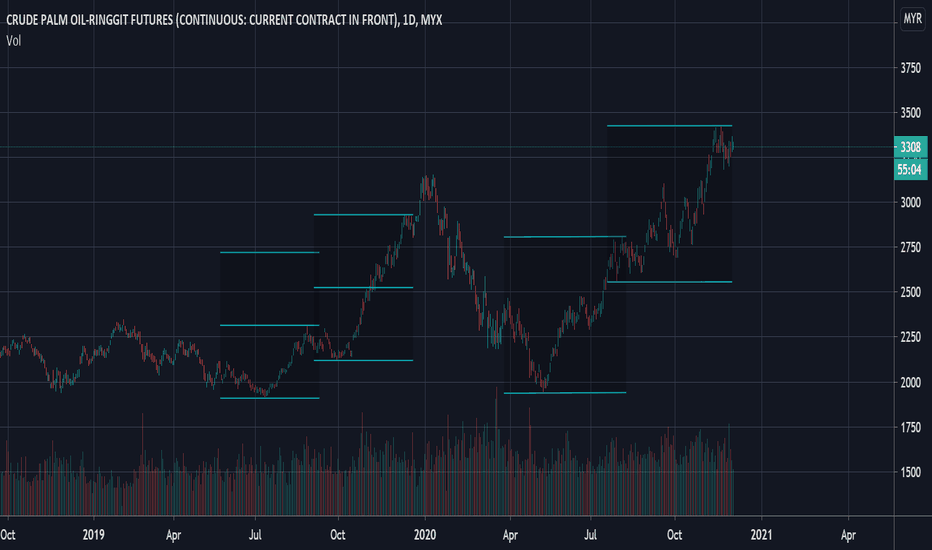Click the 2020 label on time axis
Screen dimensions: 932x550
pyautogui.click(x=425, y=535)
